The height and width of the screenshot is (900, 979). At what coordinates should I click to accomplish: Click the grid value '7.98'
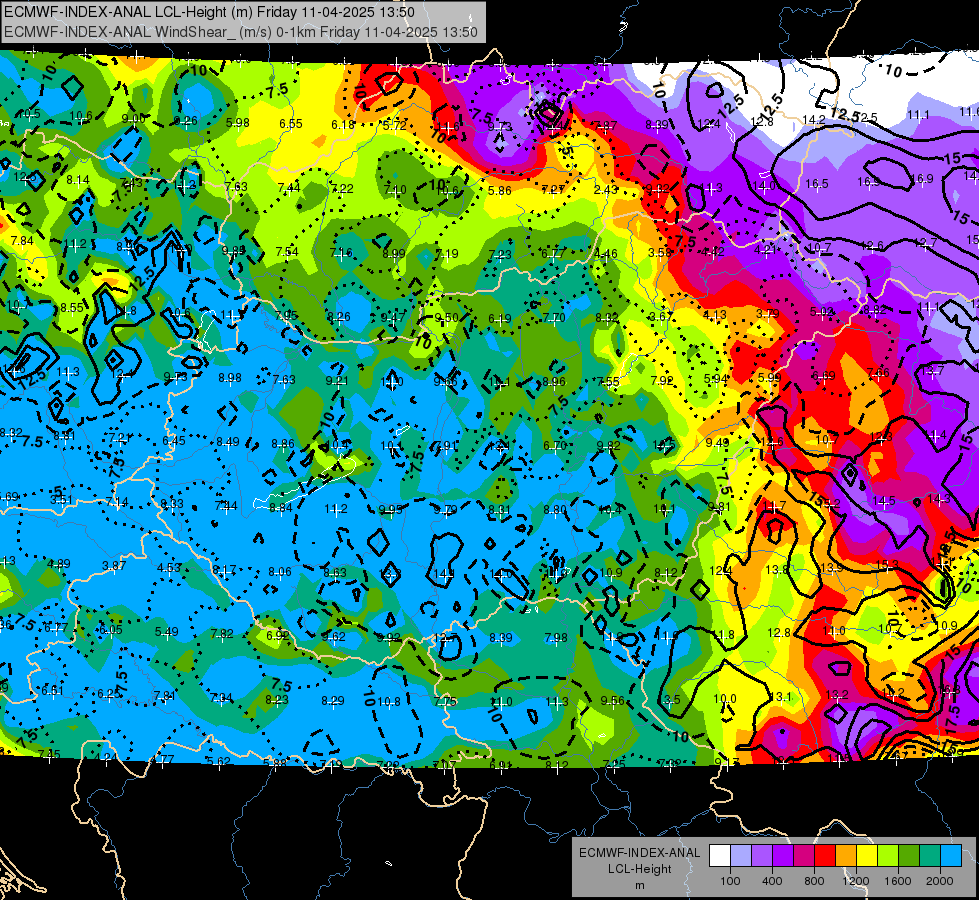556,638
